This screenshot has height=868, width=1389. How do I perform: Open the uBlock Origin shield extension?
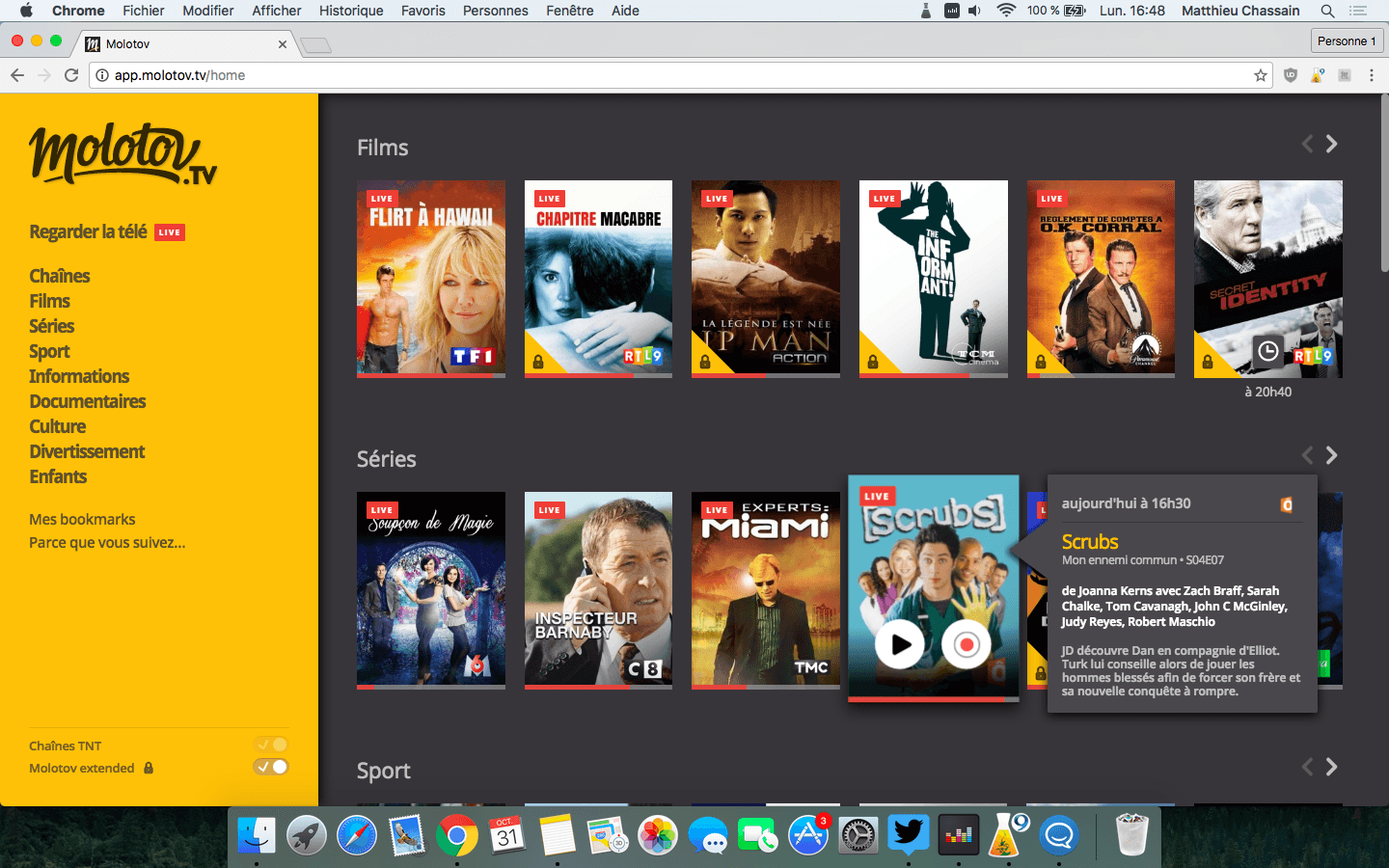1291,75
